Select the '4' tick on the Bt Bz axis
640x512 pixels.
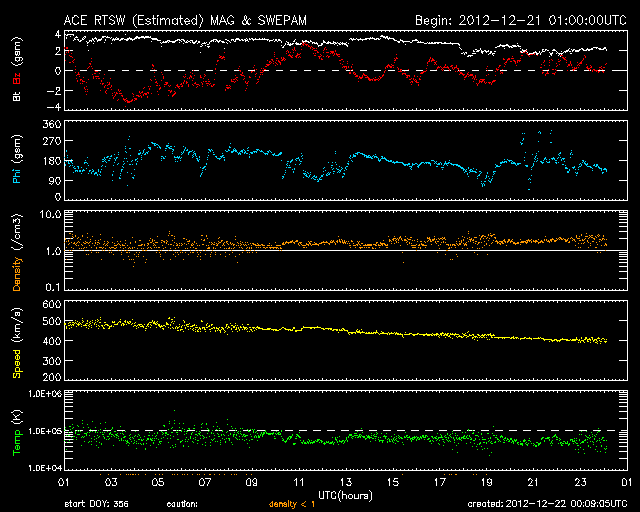click(x=58, y=34)
